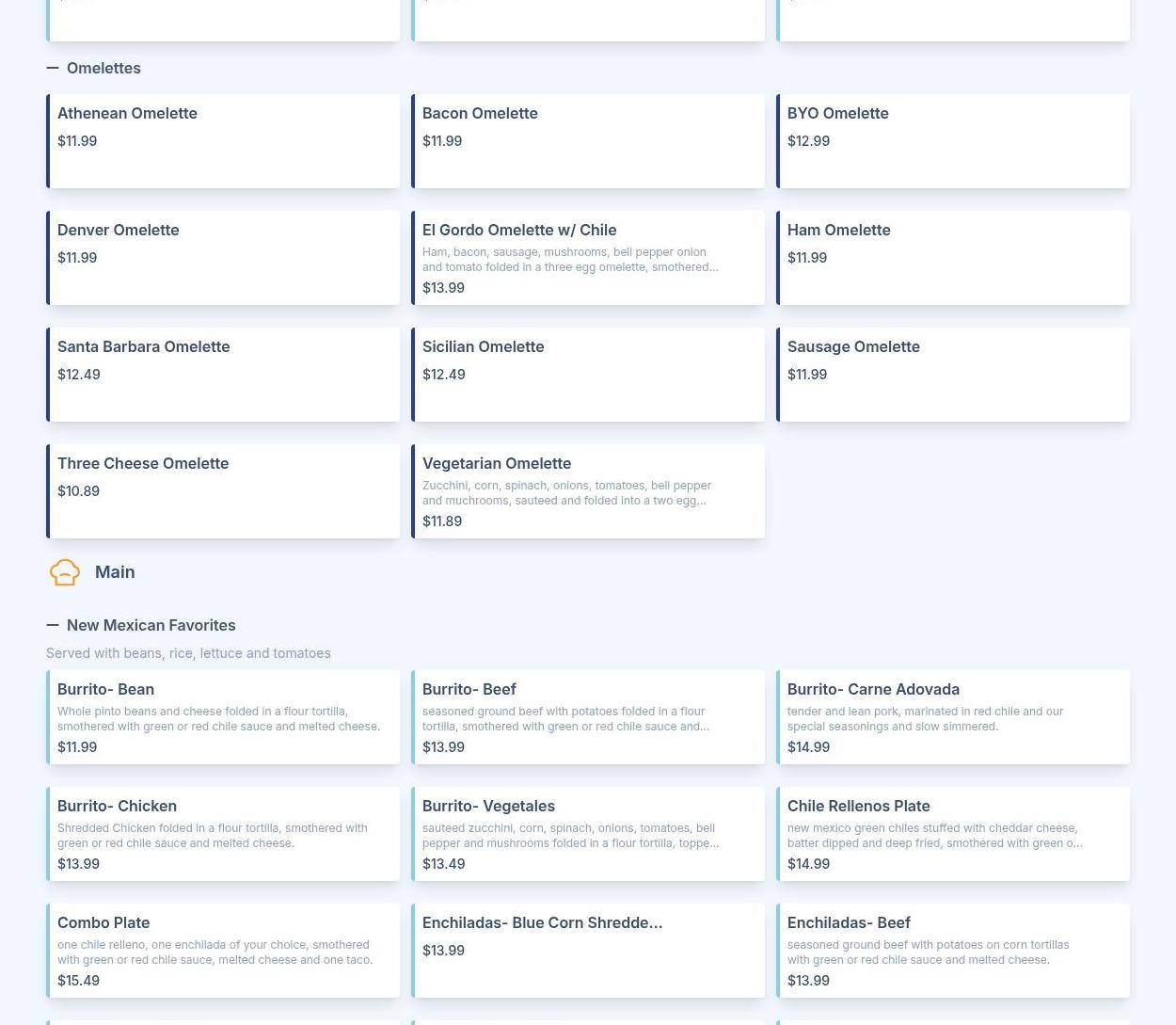Viewport: 1176px width, 1025px height.
Task: Open the Burrito- Carne Adovada card
Action: 953,717
